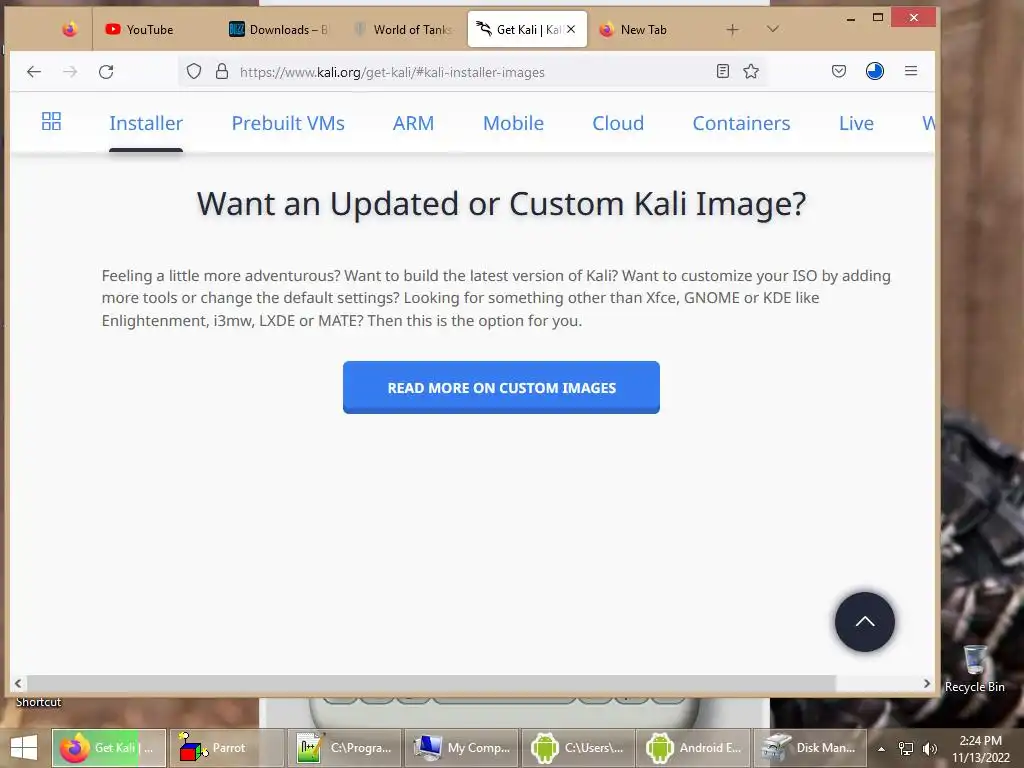Select Firefox Get Kali taskbar button
1024x768 pixels.
(x=108, y=748)
